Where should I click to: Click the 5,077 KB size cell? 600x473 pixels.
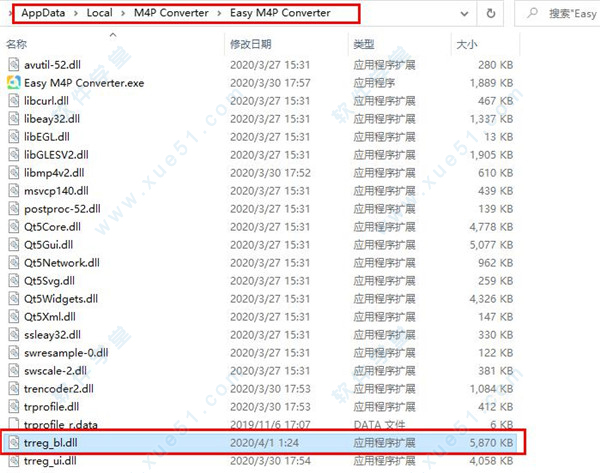tap(491, 244)
